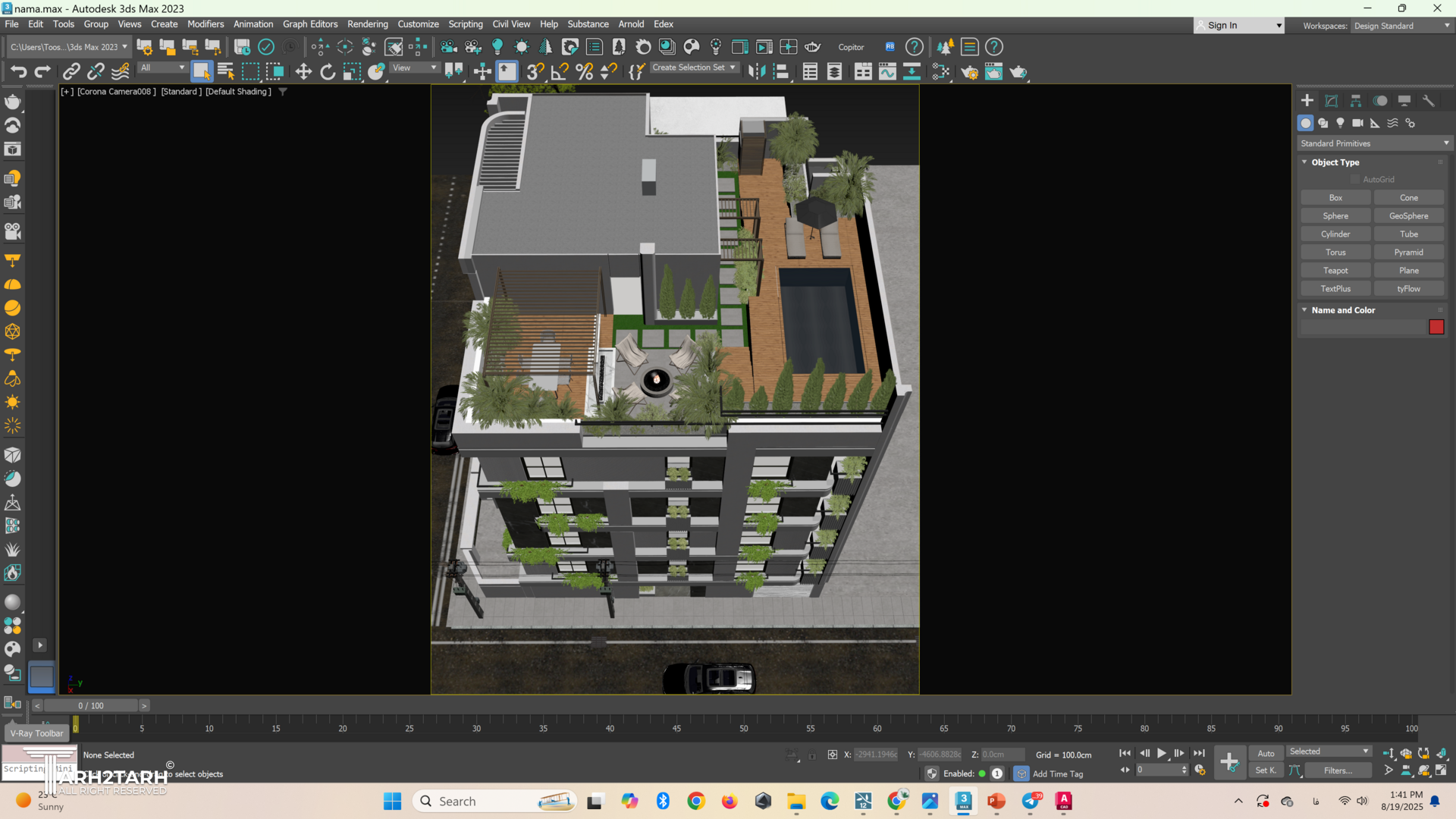This screenshot has width=1456, height=819.
Task: Toggle Auto key mode
Action: [1266, 754]
